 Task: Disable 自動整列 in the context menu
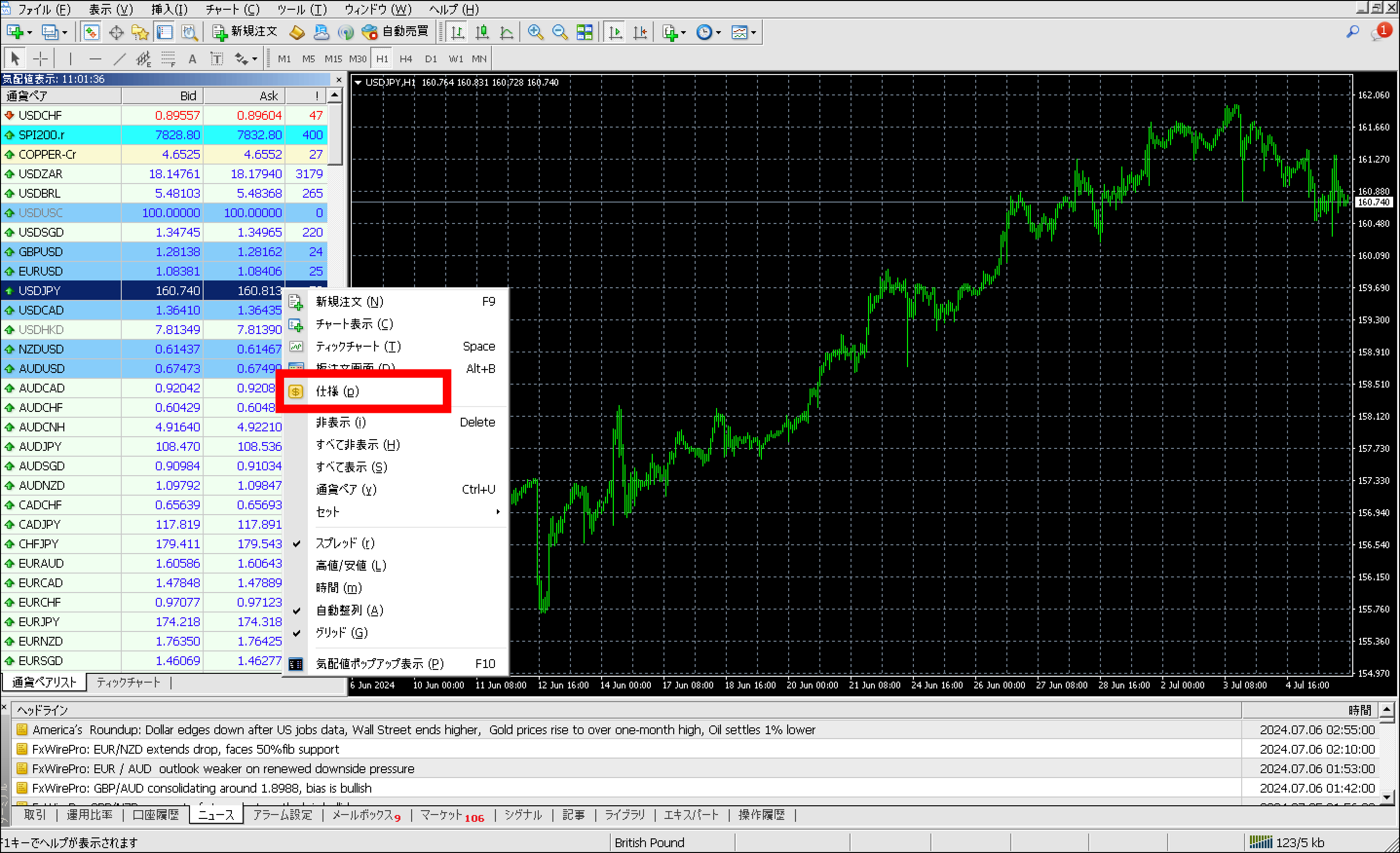pyautogui.click(x=351, y=611)
